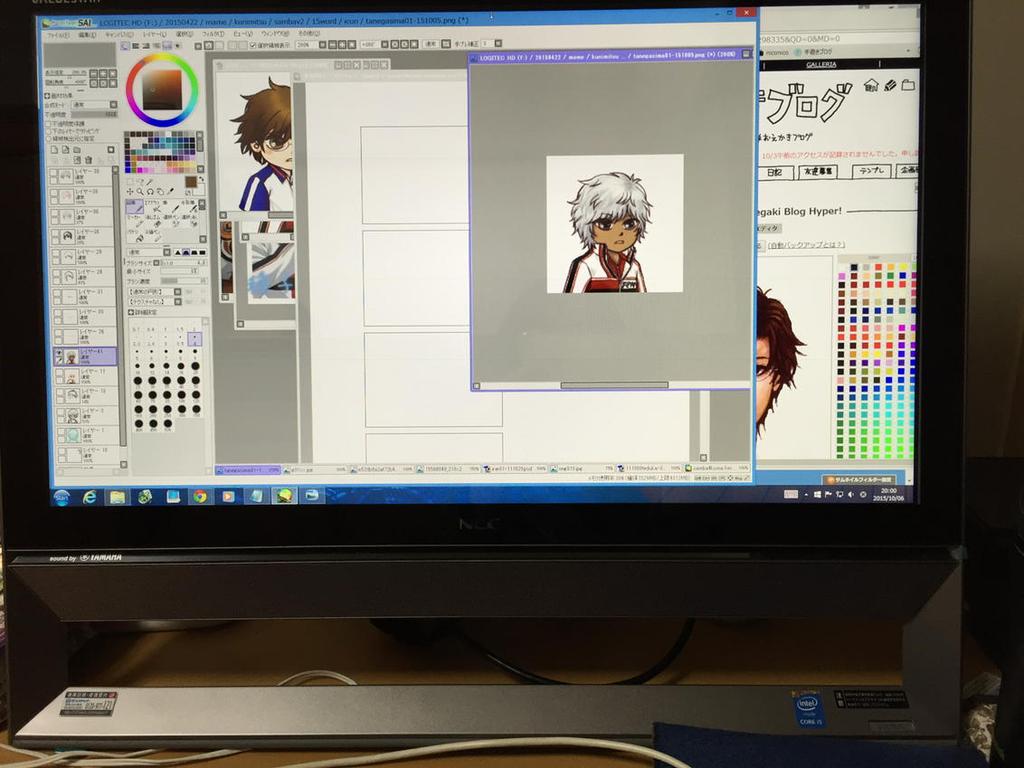
Task: Open the 自動バックアップとは？ link
Action: point(806,245)
